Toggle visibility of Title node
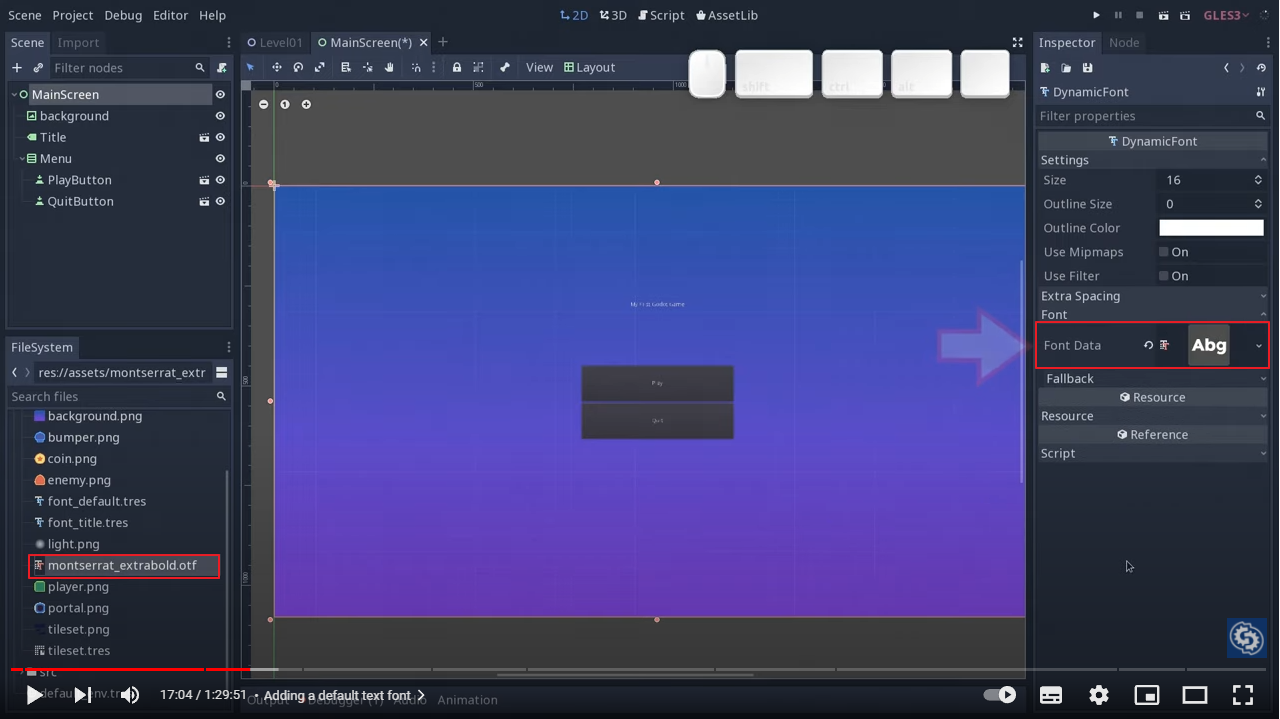Screen dimensions: 1280x719 220,137
